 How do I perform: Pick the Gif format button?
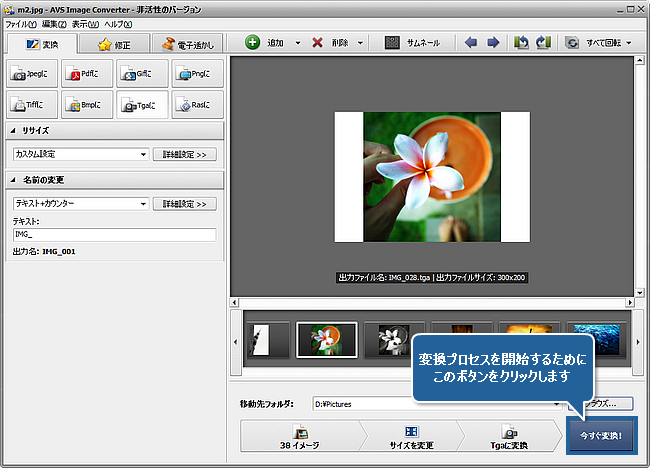pyautogui.click(x=142, y=73)
